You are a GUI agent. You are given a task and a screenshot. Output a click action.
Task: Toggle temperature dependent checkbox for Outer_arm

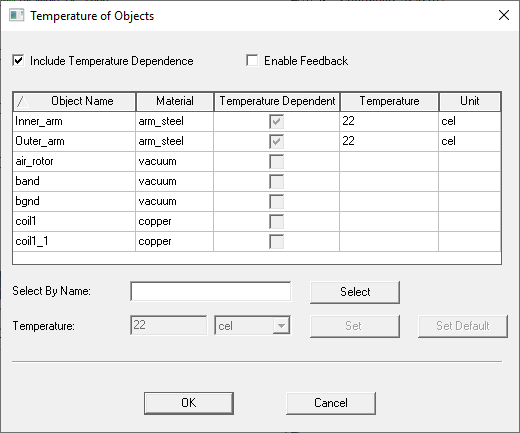(277, 142)
